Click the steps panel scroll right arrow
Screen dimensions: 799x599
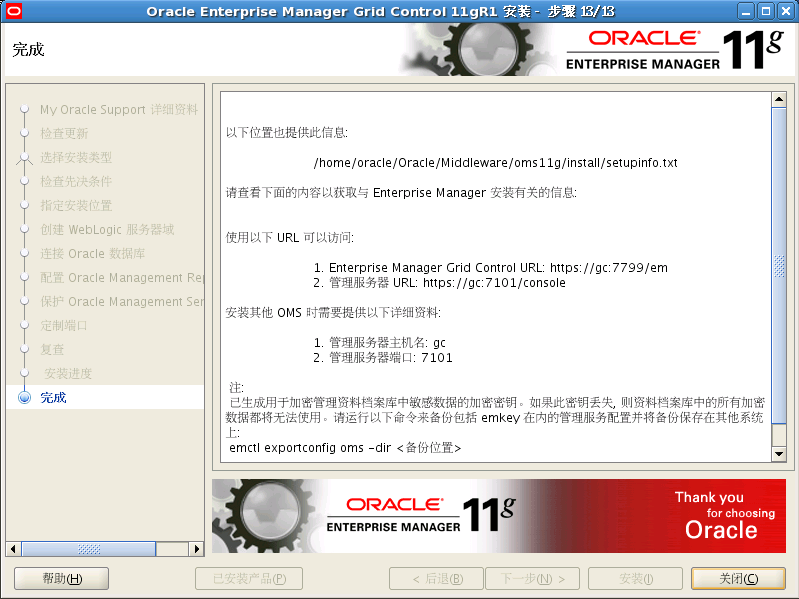(x=196, y=549)
